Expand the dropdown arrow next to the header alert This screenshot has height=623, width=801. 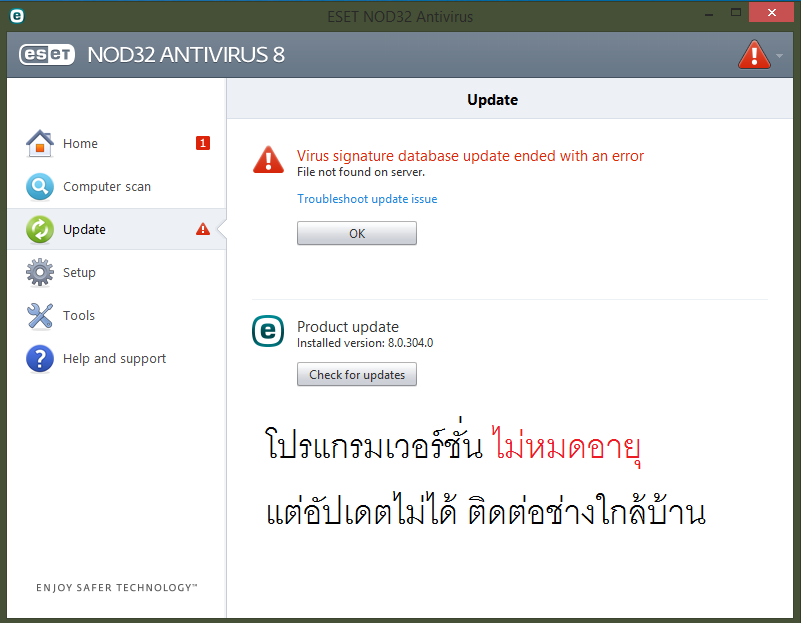[x=779, y=56]
